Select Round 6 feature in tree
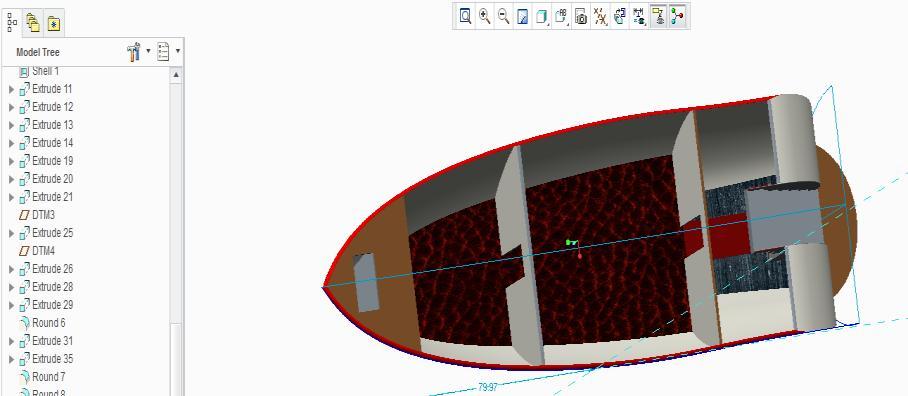Screen dimensions: 908x396 click(42, 322)
